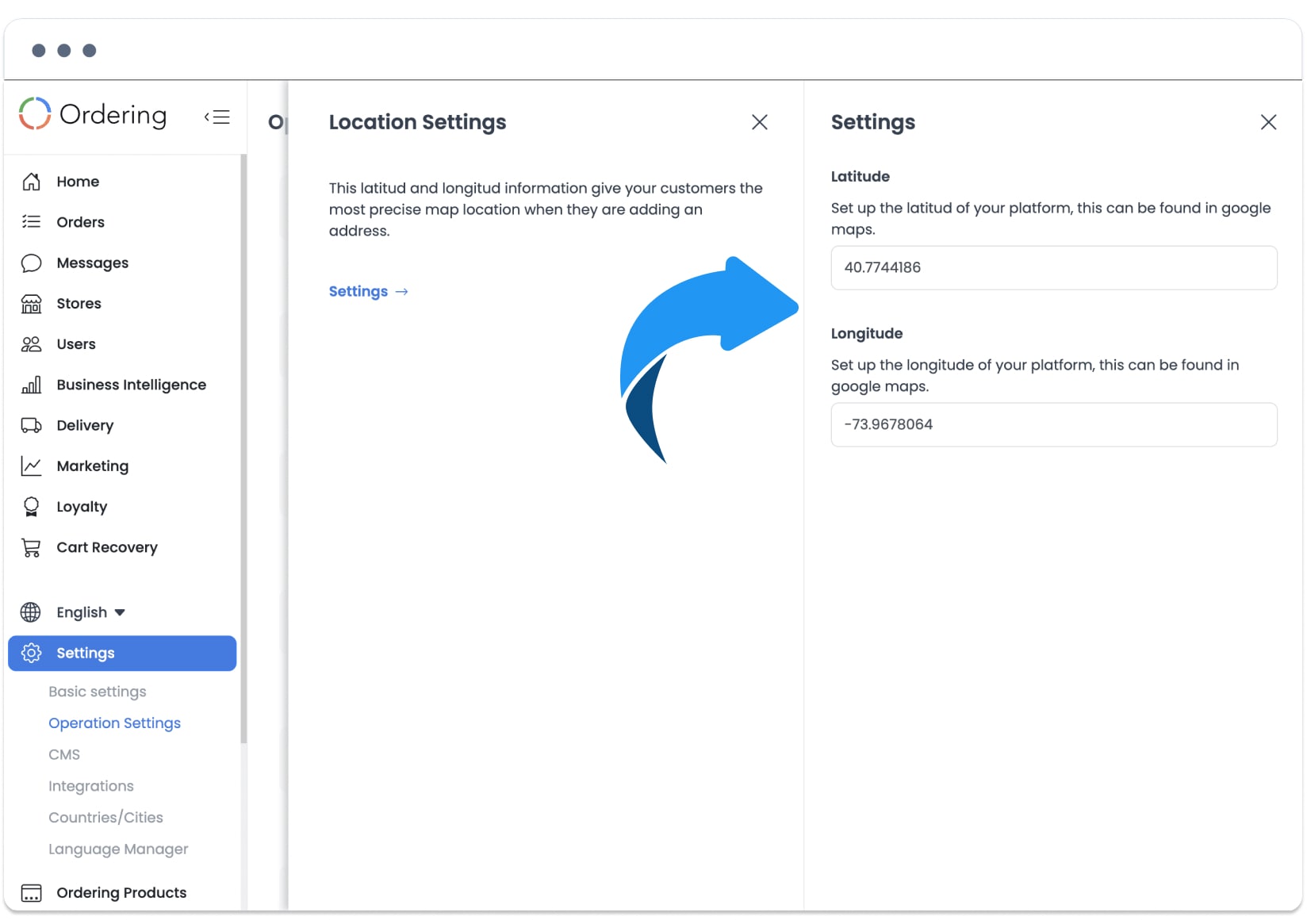Select the highlighted Settings menu item
This screenshot has width=1307, height=924.
[x=122, y=653]
